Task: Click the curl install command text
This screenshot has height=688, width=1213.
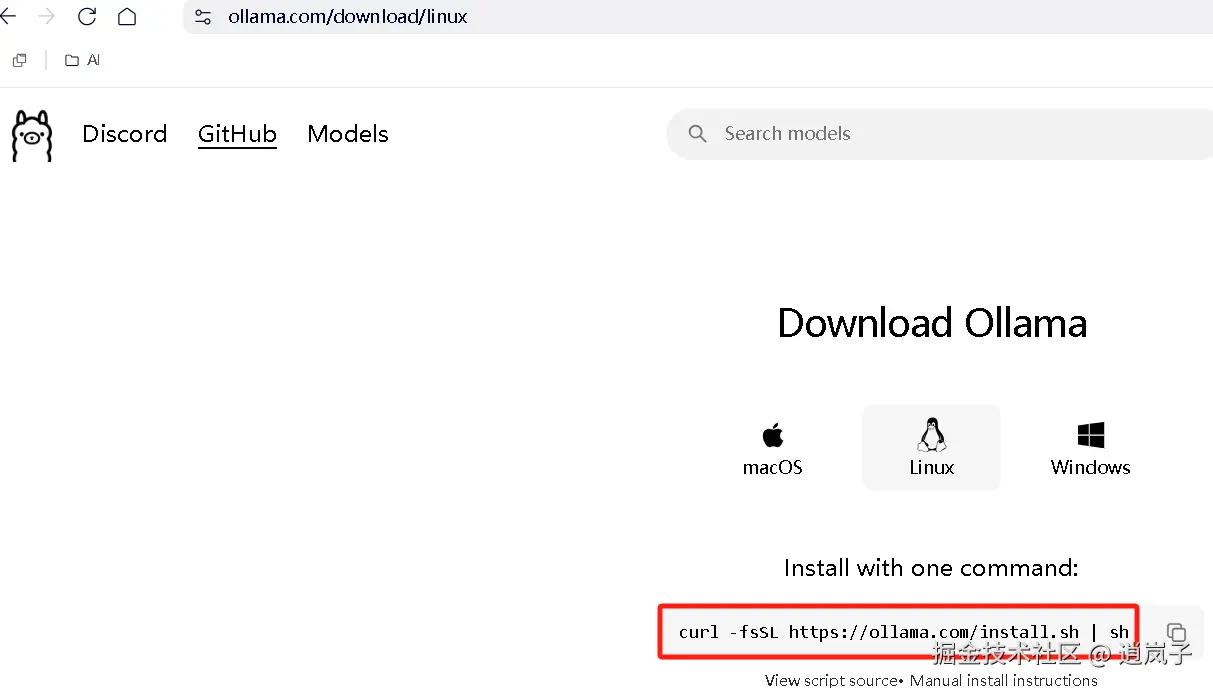Action: pos(903,632)
